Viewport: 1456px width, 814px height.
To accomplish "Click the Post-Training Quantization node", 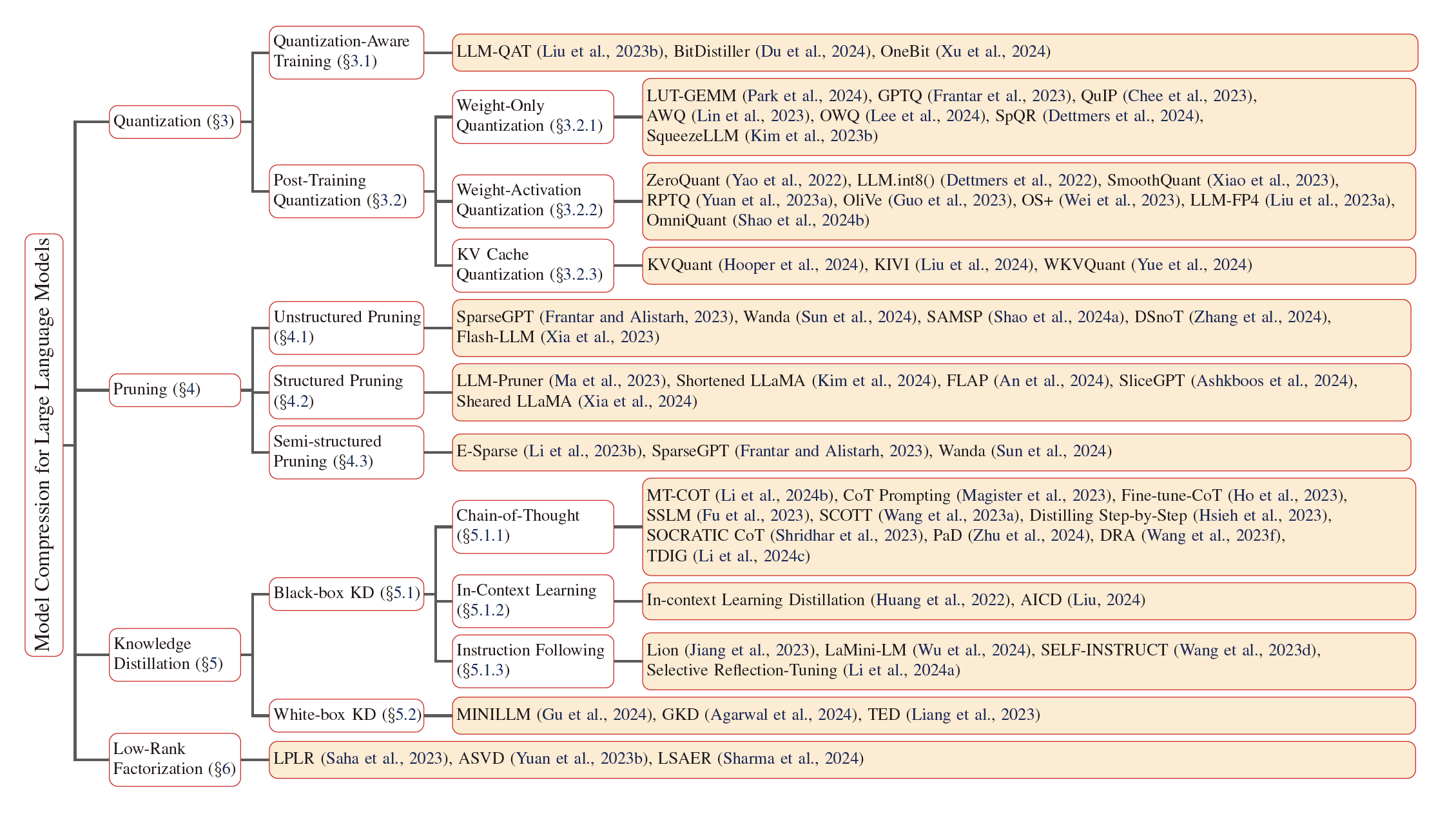I will coord(346,191).
